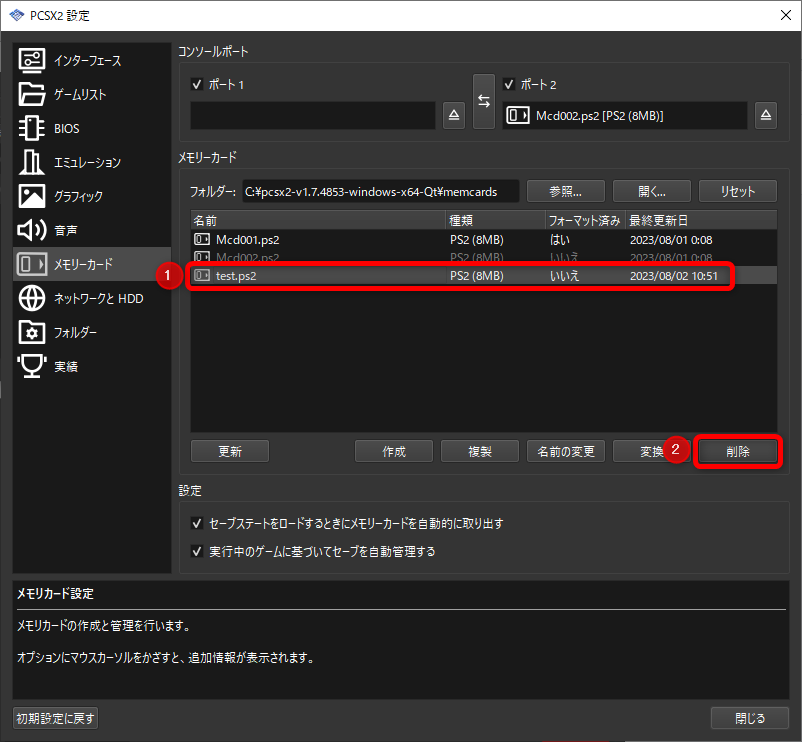The width and height of the screenshot is (802, 742).
Task: Click the eject icon next to Port 1
Action: 453,115
